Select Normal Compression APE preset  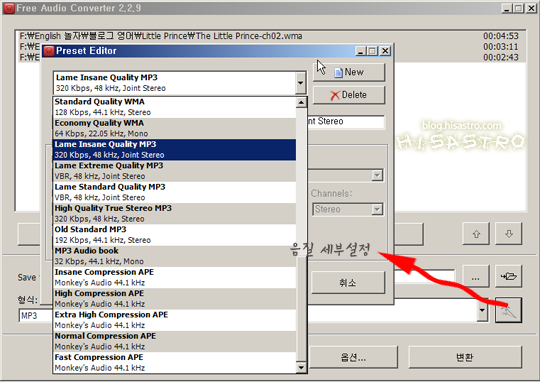175,342
